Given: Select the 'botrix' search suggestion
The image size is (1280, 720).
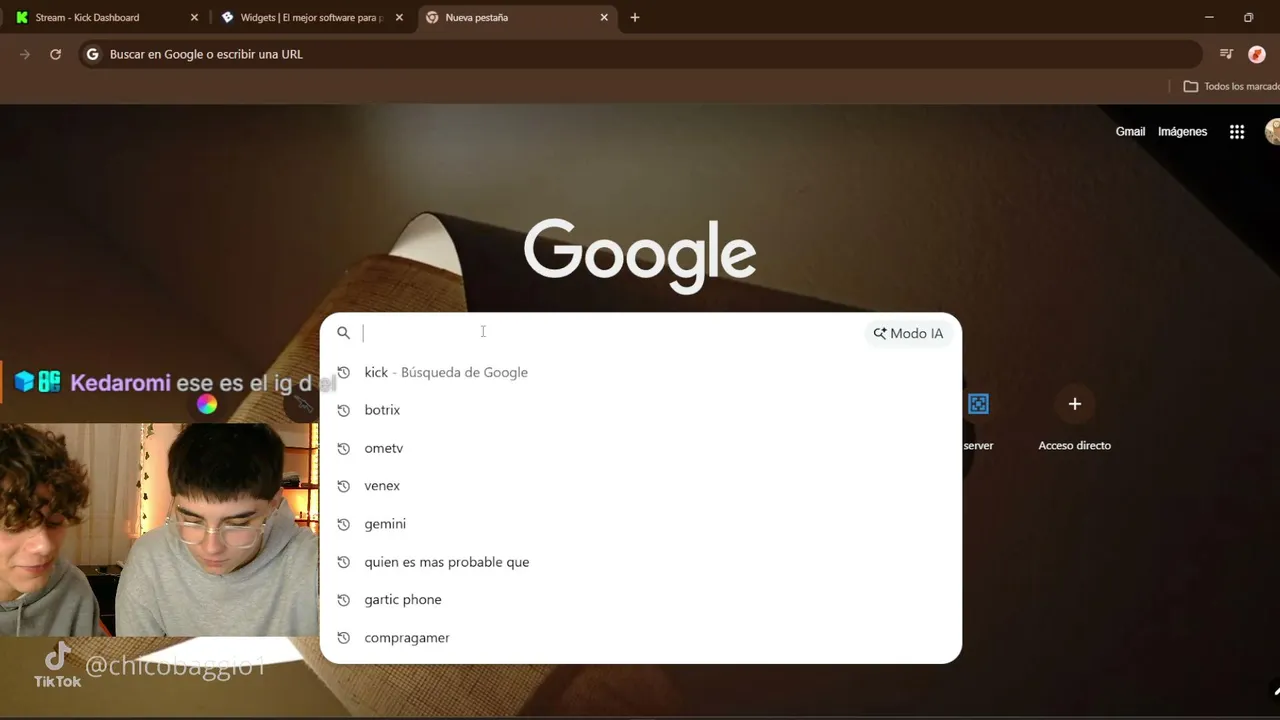Looking at the screenshot, I should (x=640, y=410).
